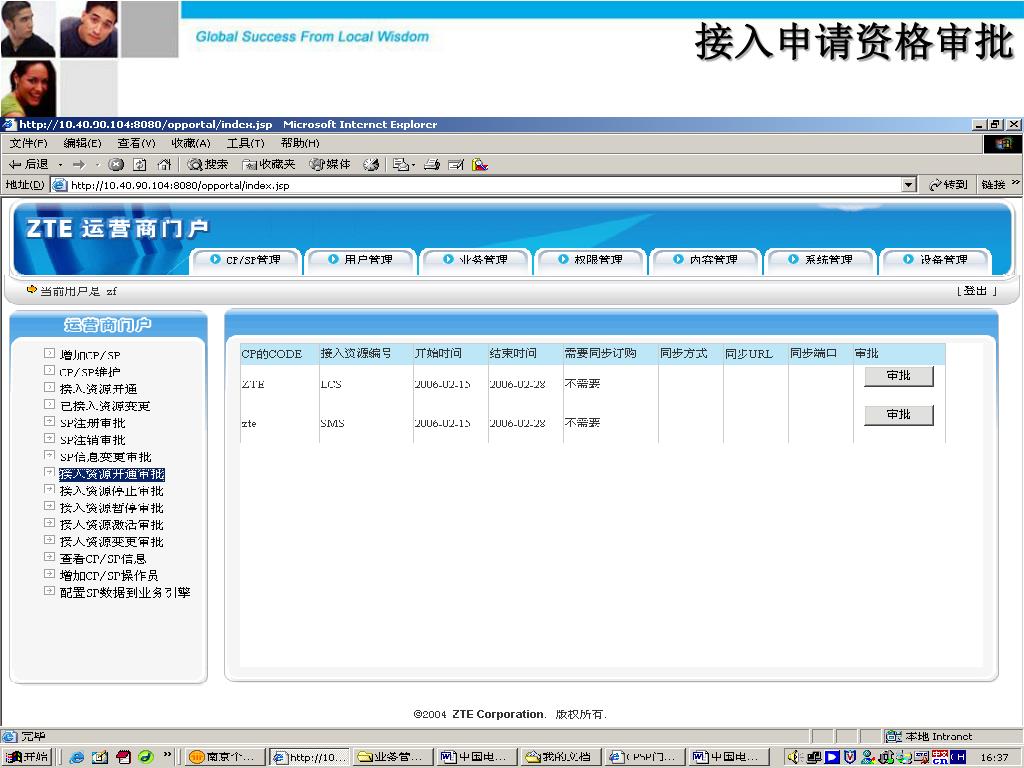Open 已接入资源变更 in the sidebar
This screenshot has height=768, width=1024.
(105, 406)
